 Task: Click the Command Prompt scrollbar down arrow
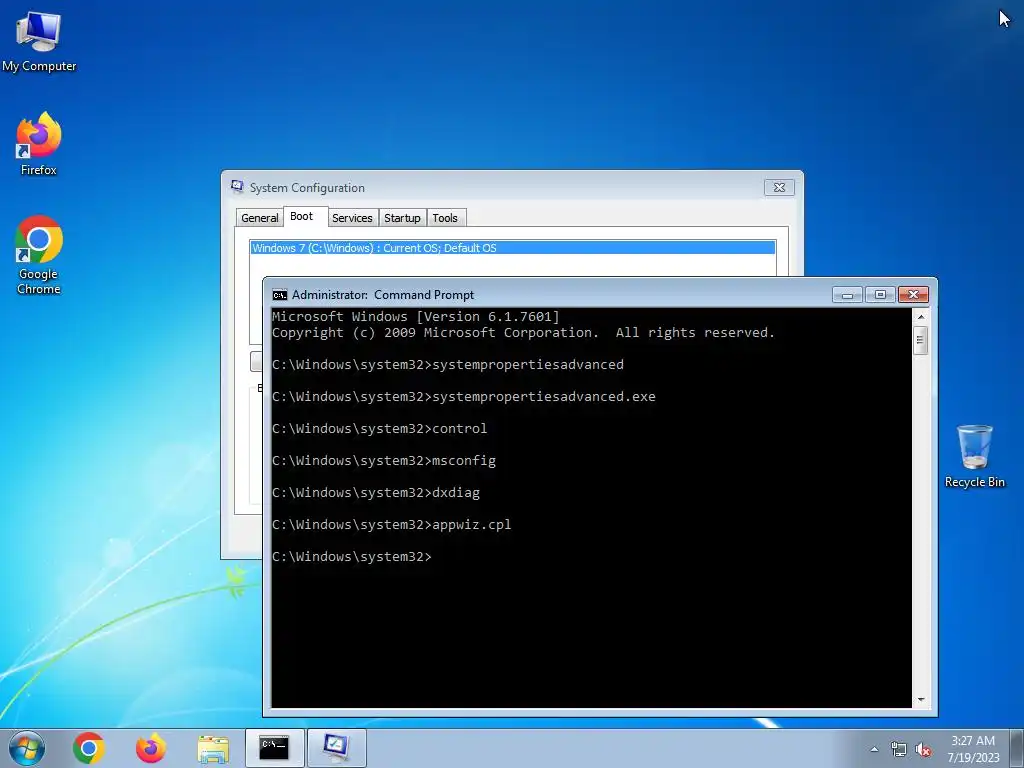click(921, 699)
